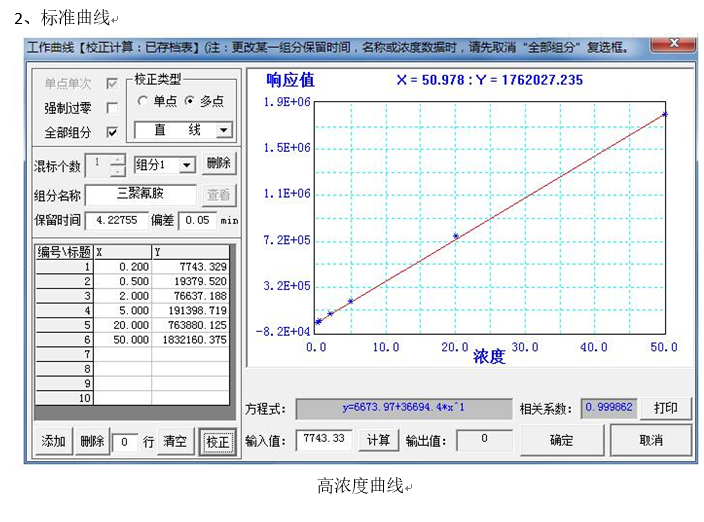Select table row 10 header
This screenshot has height=522, width=704.
pos(64,398)
